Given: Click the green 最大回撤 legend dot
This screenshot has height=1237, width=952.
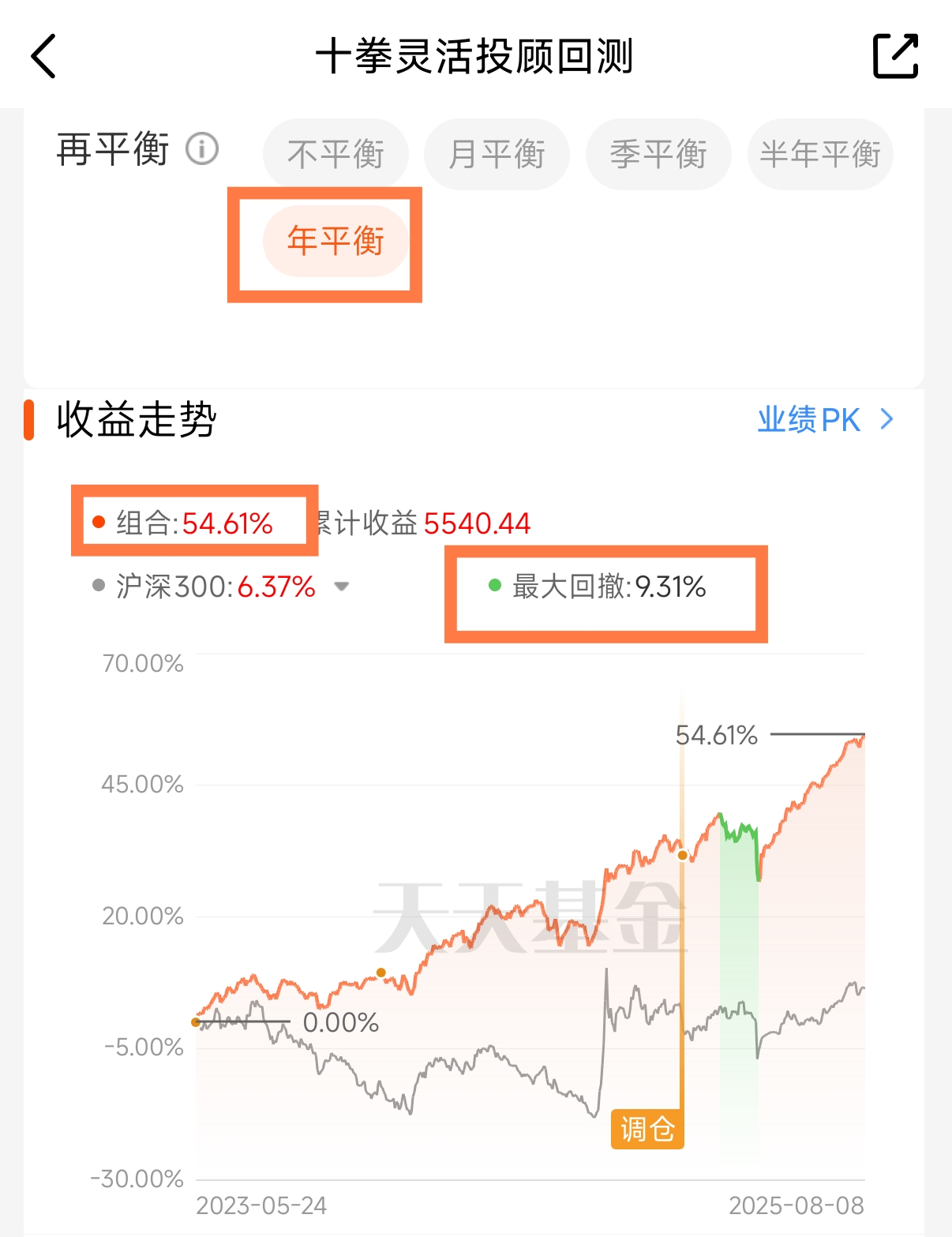Looking at the screenshot, I should pos(495,585).
